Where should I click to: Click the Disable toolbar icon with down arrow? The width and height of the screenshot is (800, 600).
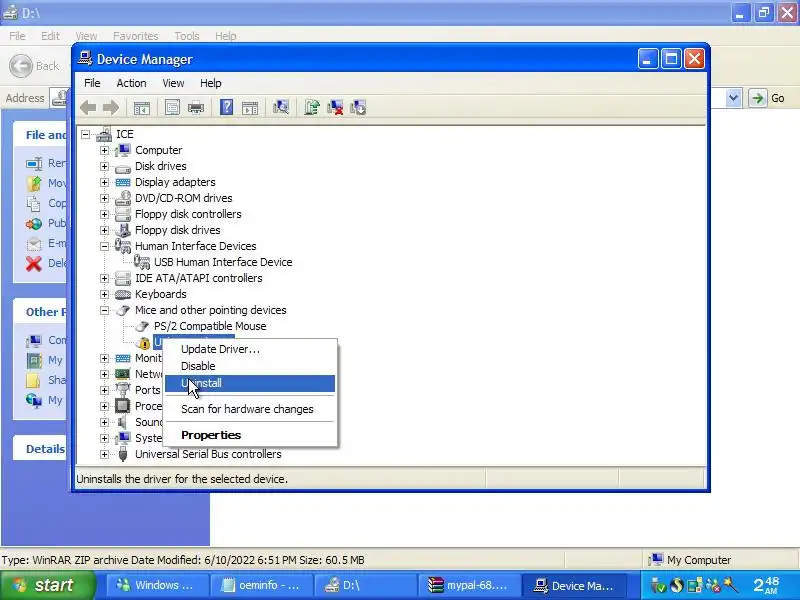[x=358, y=108]
